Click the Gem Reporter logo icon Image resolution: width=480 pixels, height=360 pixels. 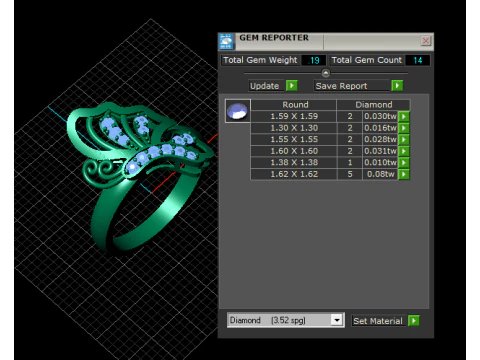(226, 41)
